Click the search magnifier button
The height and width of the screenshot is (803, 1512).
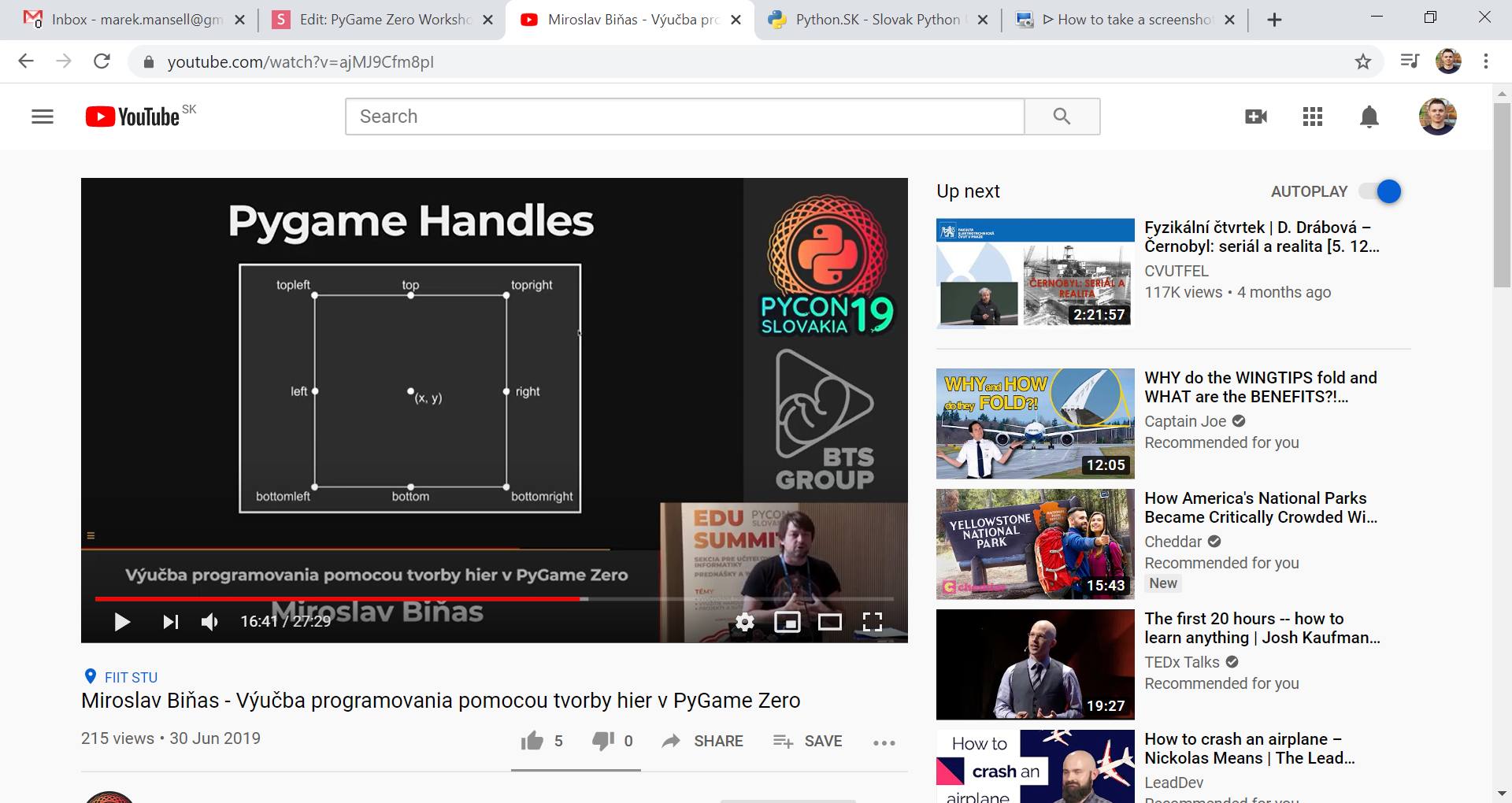(1062, 117)
